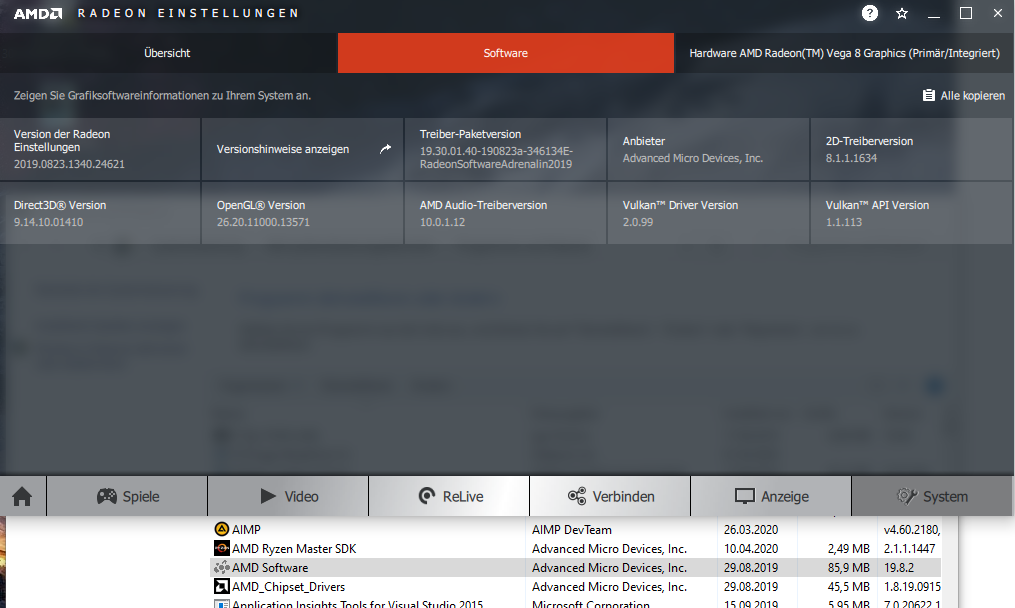Click size 45,5 MB for AMD_Chipset_Drivers
1015x608 pixels.
pyautogui.click(x=848, y=587)
